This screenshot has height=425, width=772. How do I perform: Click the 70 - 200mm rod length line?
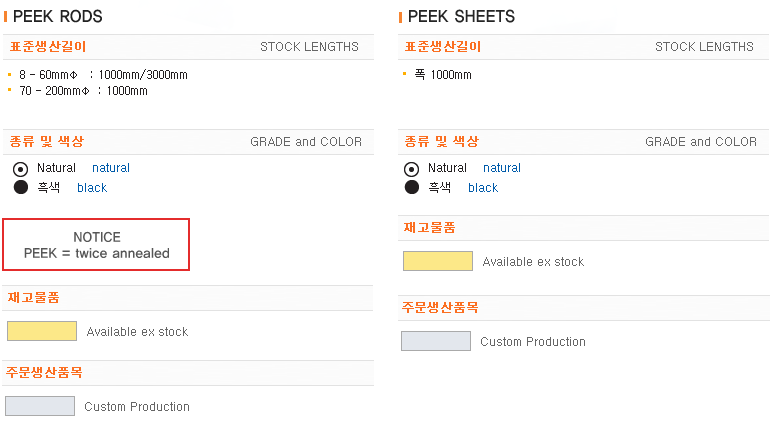83,91
